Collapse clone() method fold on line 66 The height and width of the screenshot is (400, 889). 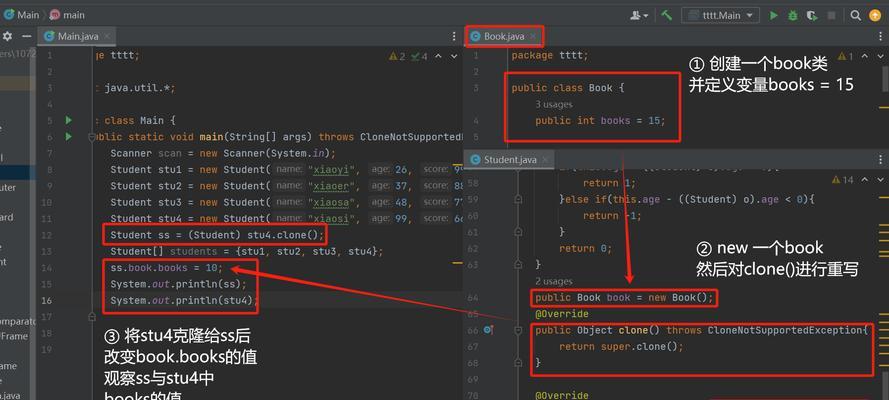point(518,330)
